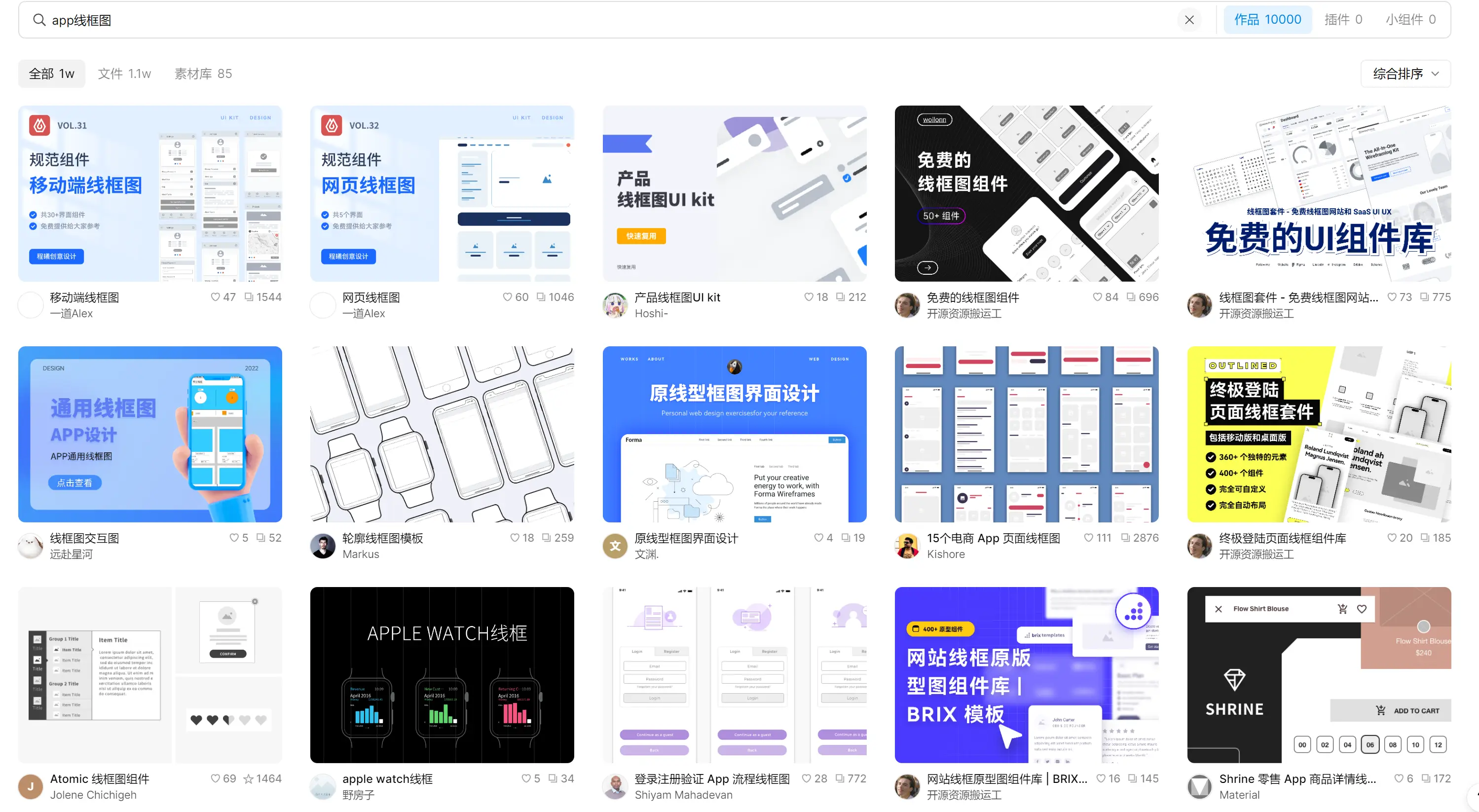The width and height of the screenshot is (1479, 812).
Task: Open the 综合排序 sorting dropdown
Action: (x=1405, y=74)
